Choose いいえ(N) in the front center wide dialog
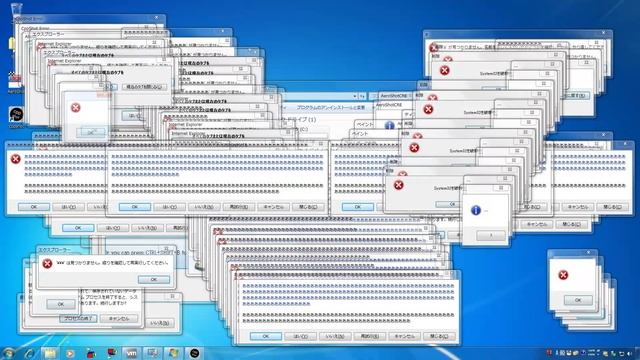640x360 pixels. click(x=204, y=207)
